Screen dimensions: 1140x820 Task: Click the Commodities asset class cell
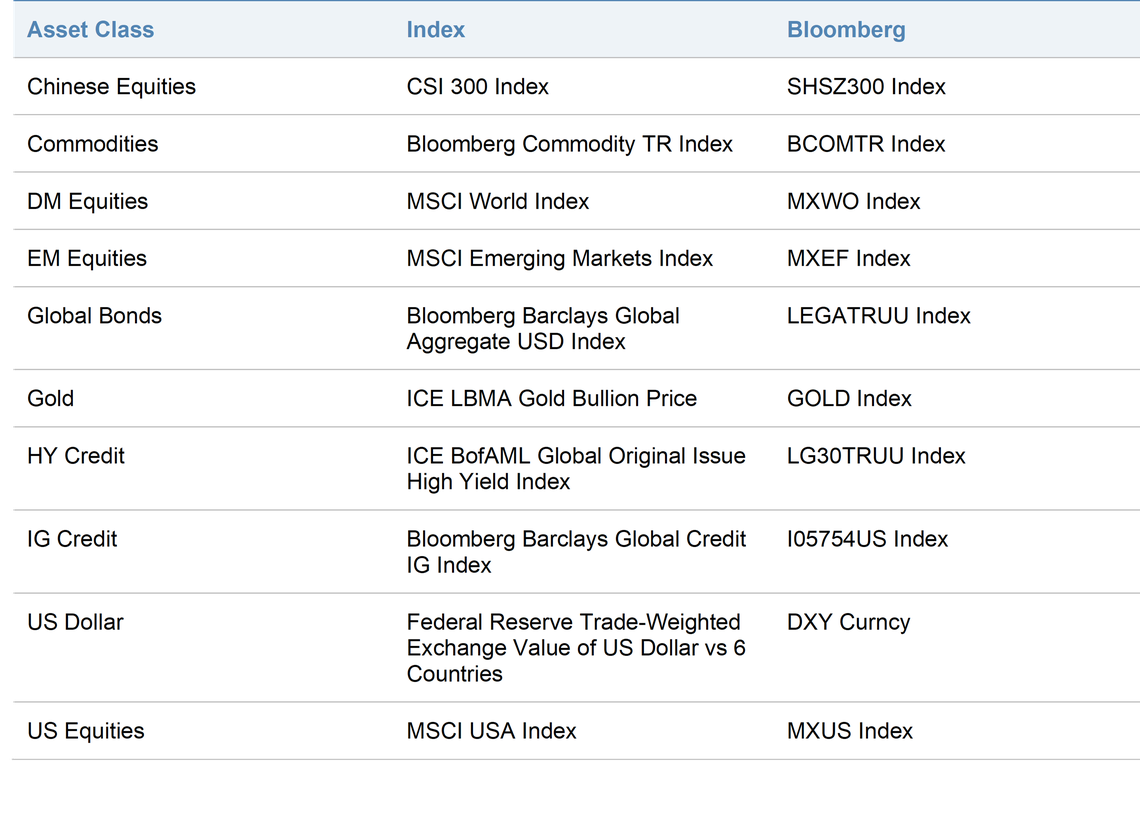click(92, 144)
